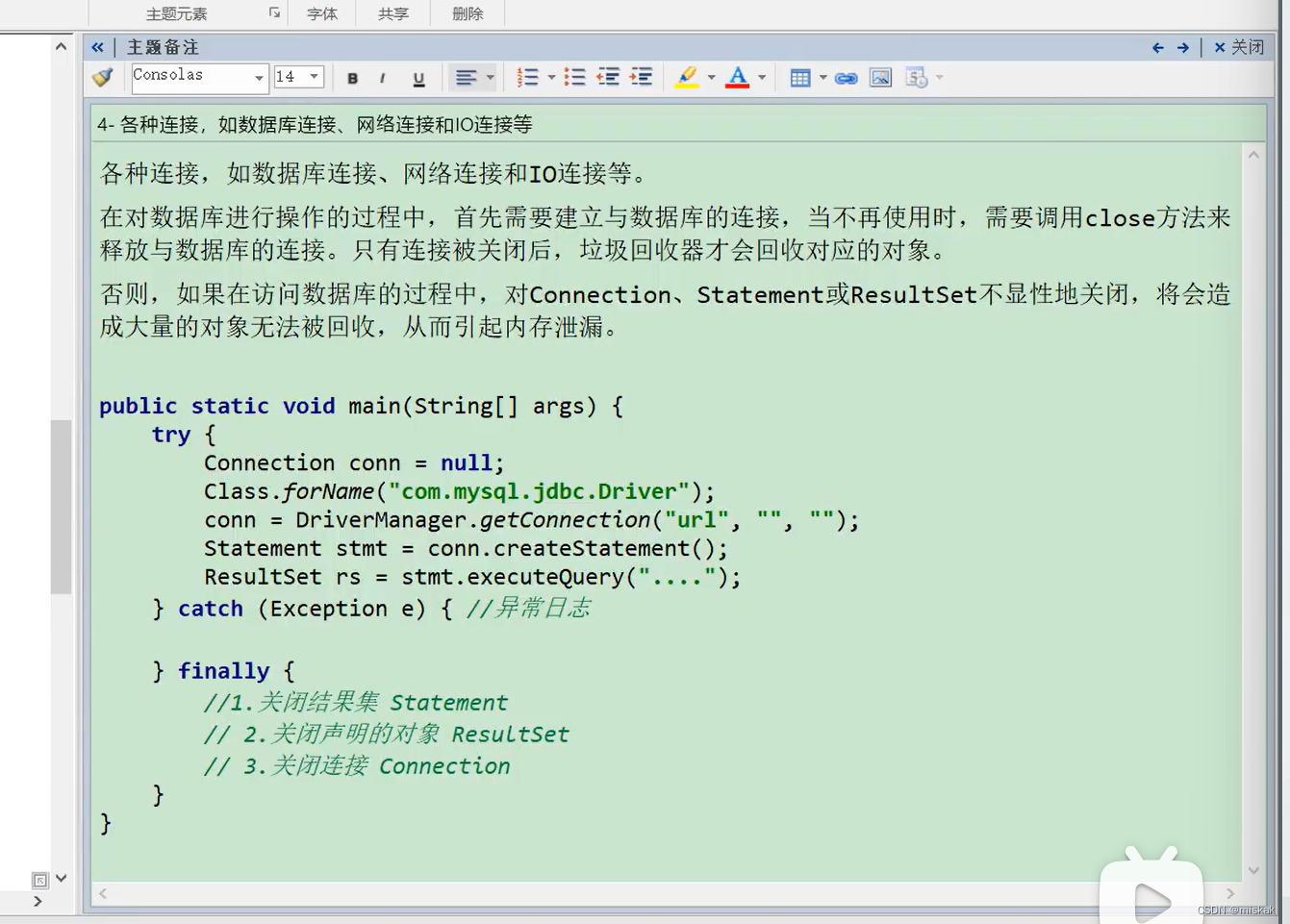1290x924 pixels.
Task: Open the 主题元素 ribbon group launcher
Action: coord(274,12)
